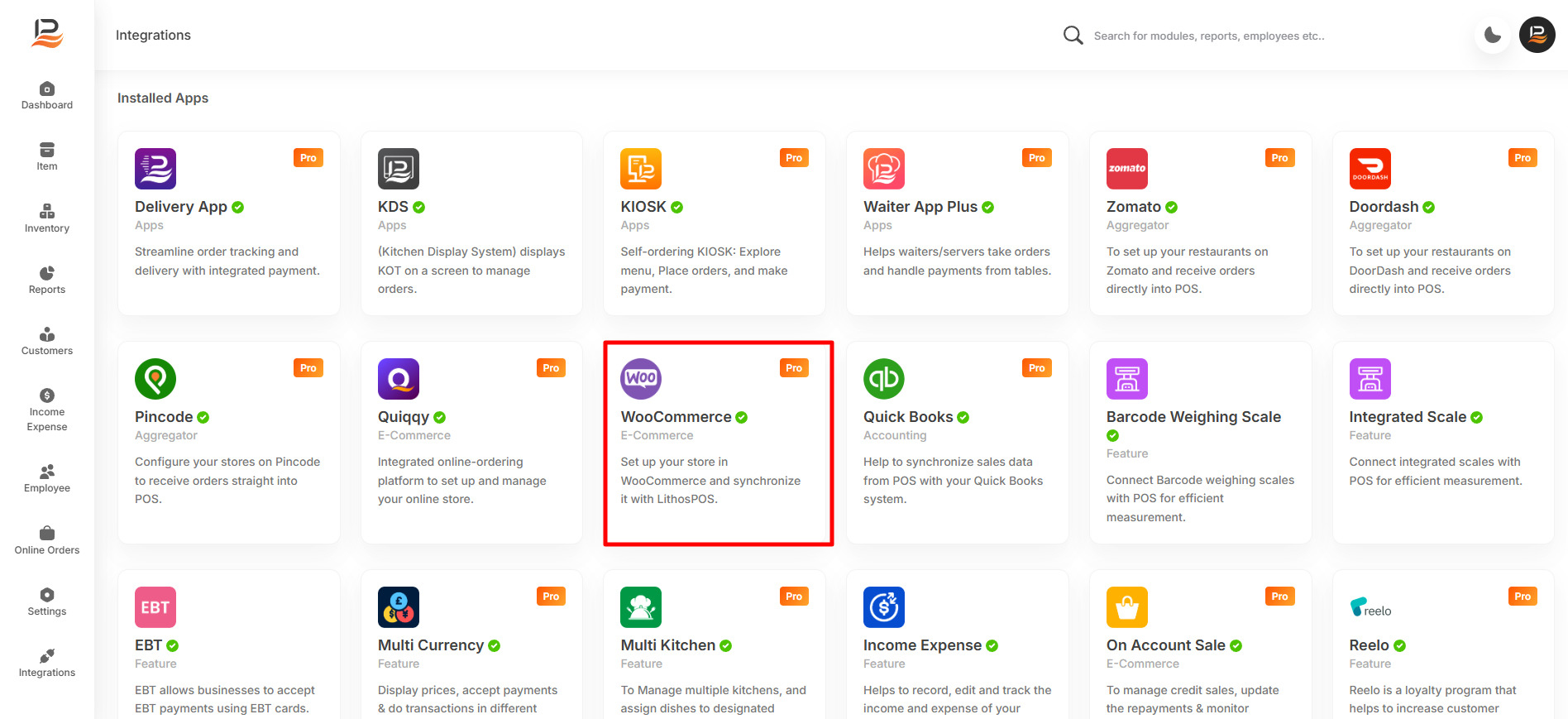1568x719 pixels.
Task: Open Online Orders briefcase icon
Action: pyautogui.click(x=47, y=533)
